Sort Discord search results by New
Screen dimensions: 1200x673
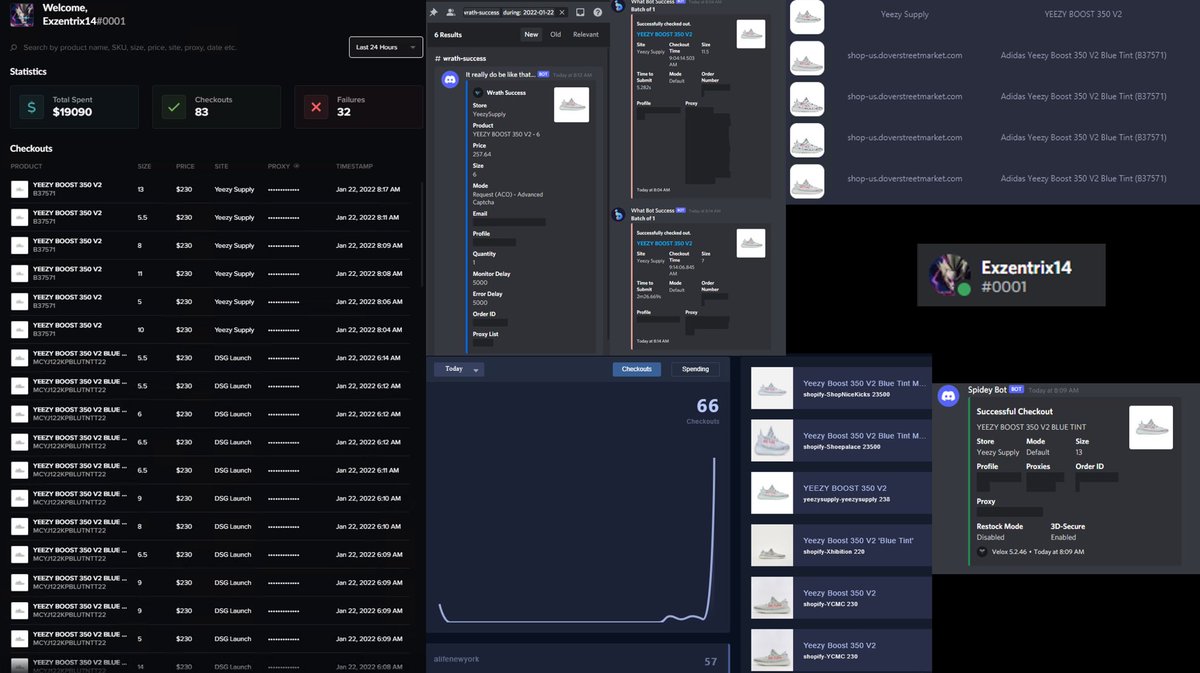531,34
